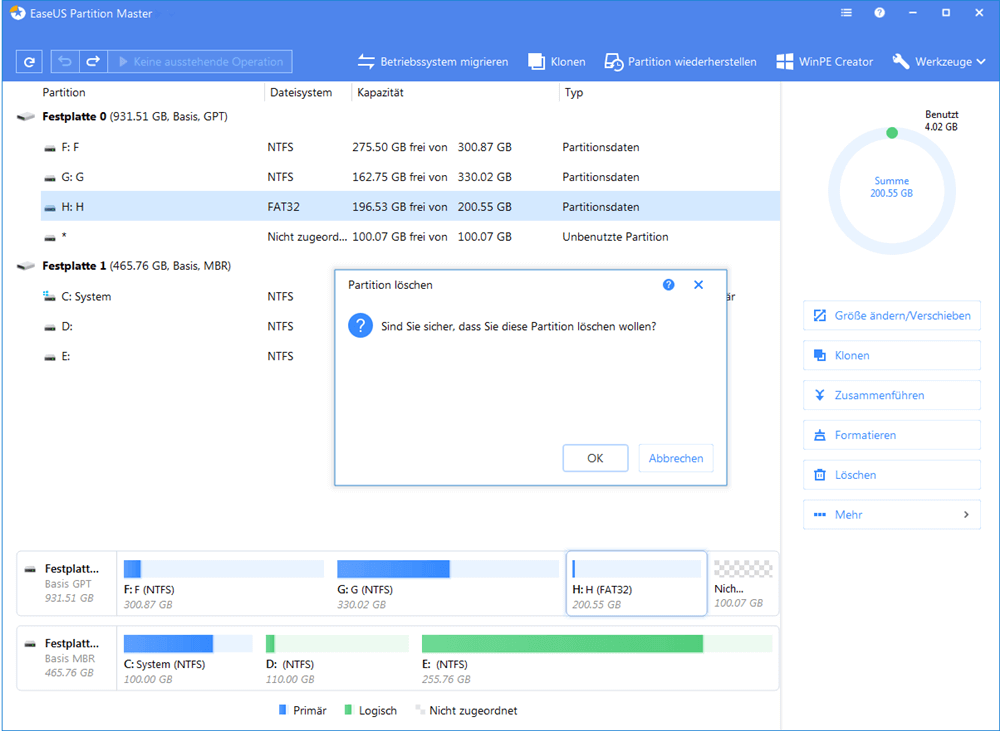Image resolution: width=1000 pixels, height=731 pixels.
Task: Open the Betriebssystem migrieren menu item
Action: [x=445, y=62]
